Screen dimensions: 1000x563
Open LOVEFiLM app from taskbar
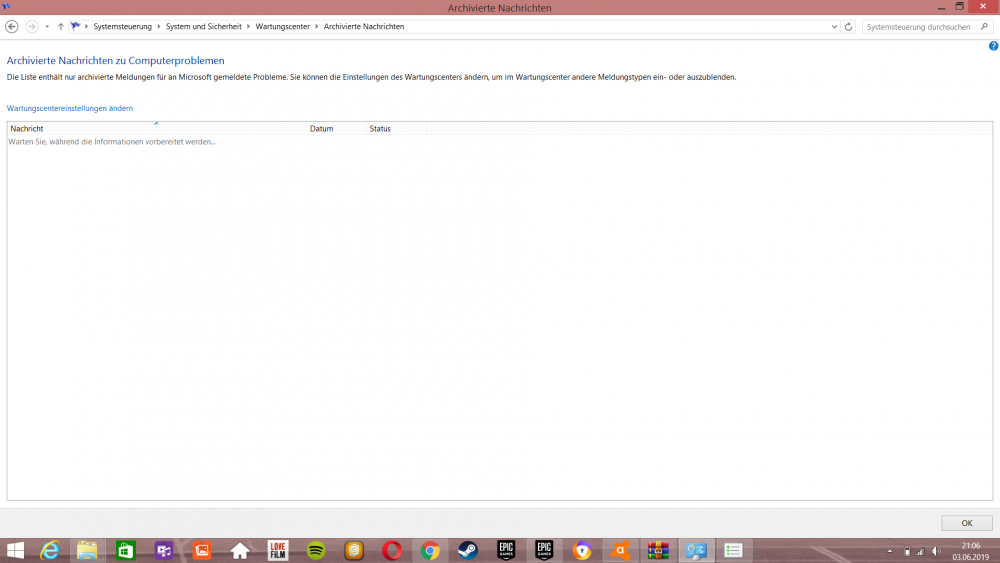click(x=278, y=550)
